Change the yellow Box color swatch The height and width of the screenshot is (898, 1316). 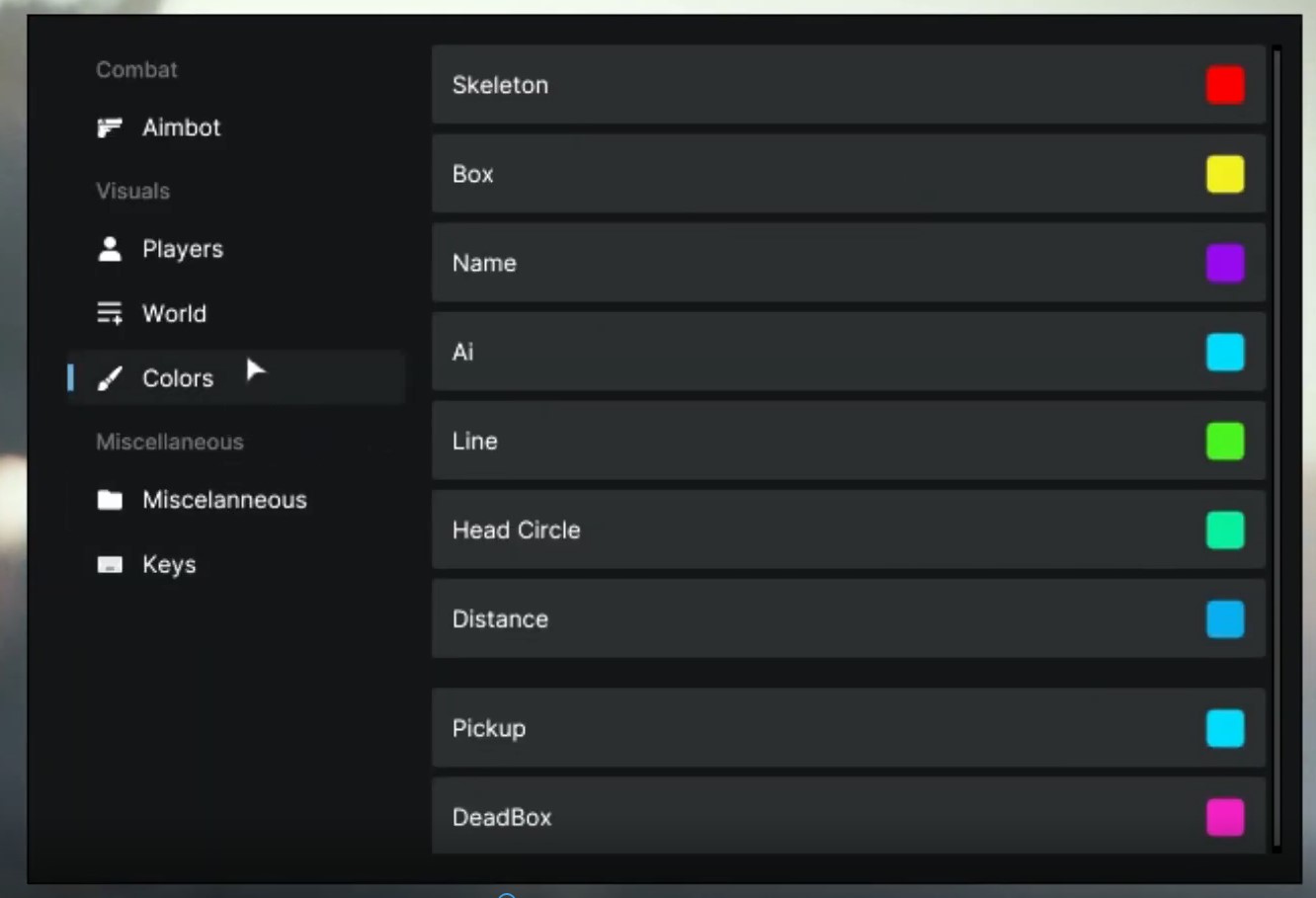point(1225,174)
